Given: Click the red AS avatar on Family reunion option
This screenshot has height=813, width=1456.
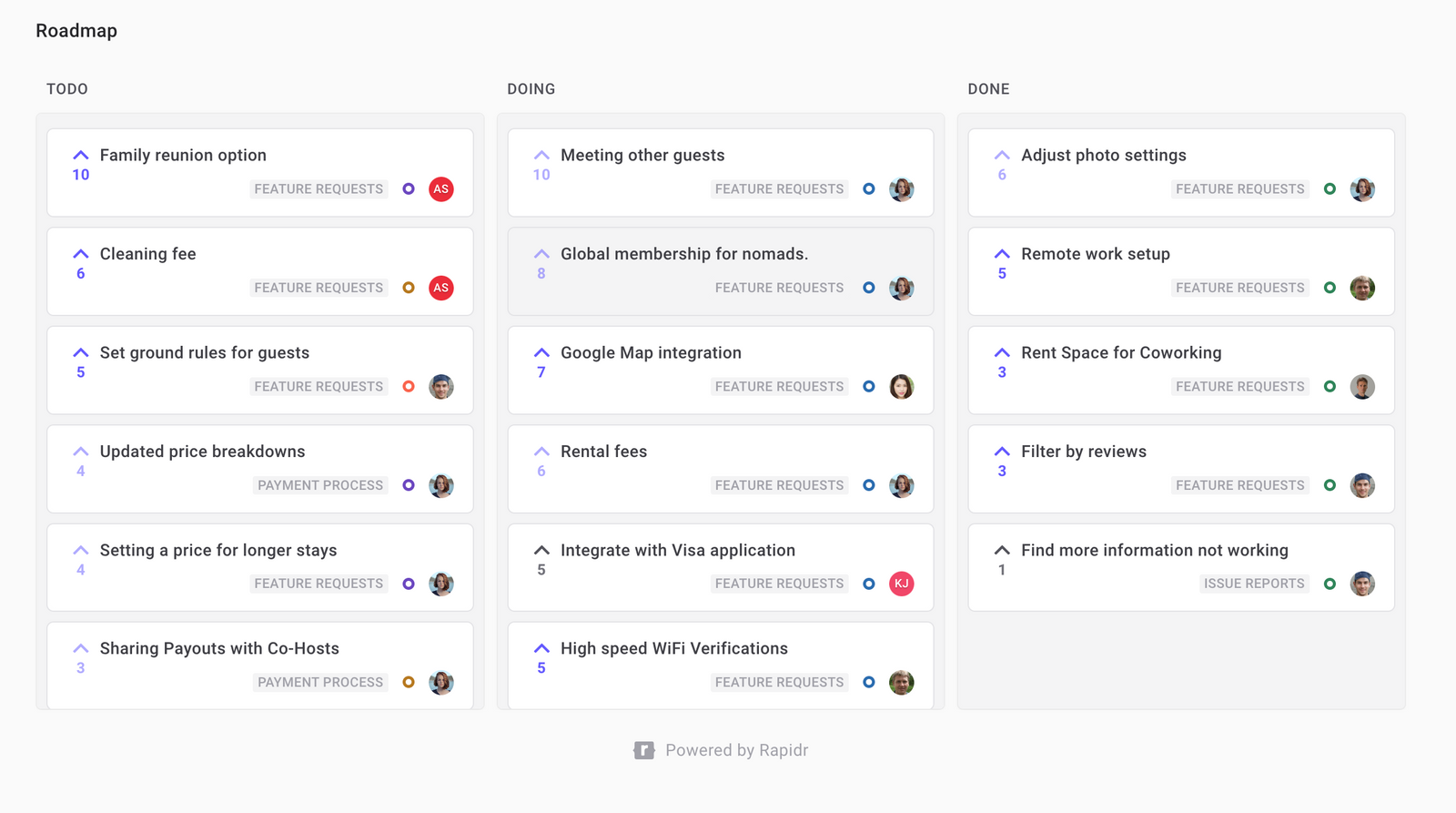Looking at the screenshot, I should 441,189.
